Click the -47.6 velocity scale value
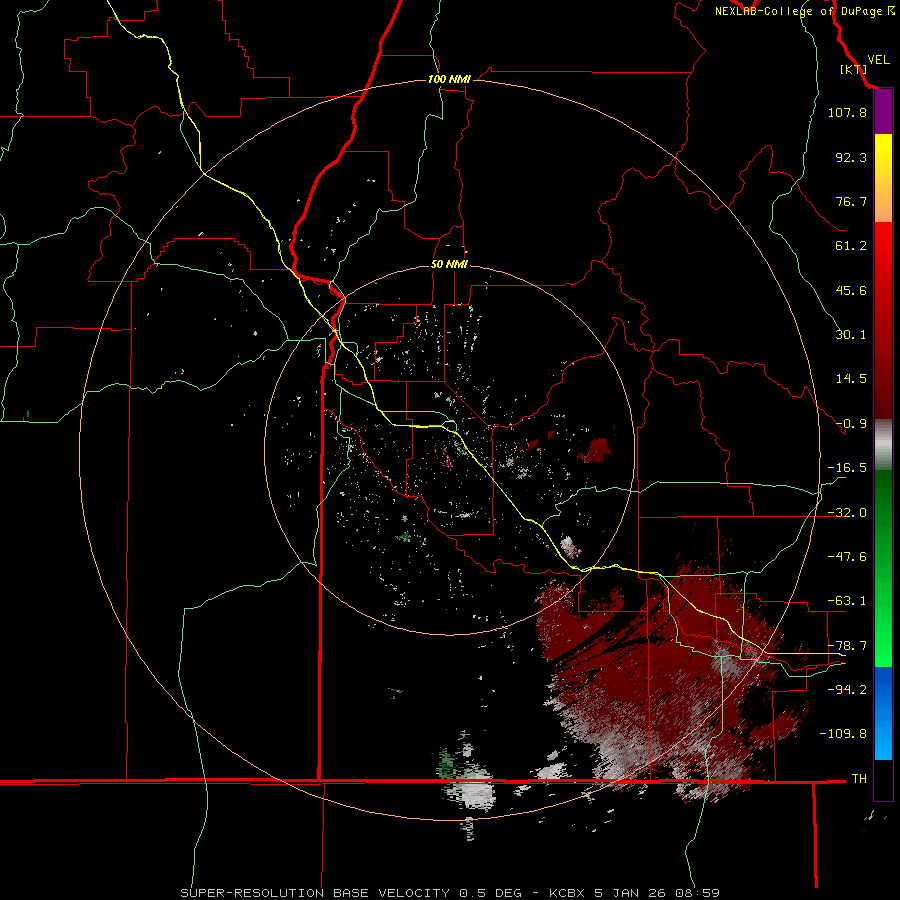The width and height of the screenshot is (900, 900). click(847, 557)
